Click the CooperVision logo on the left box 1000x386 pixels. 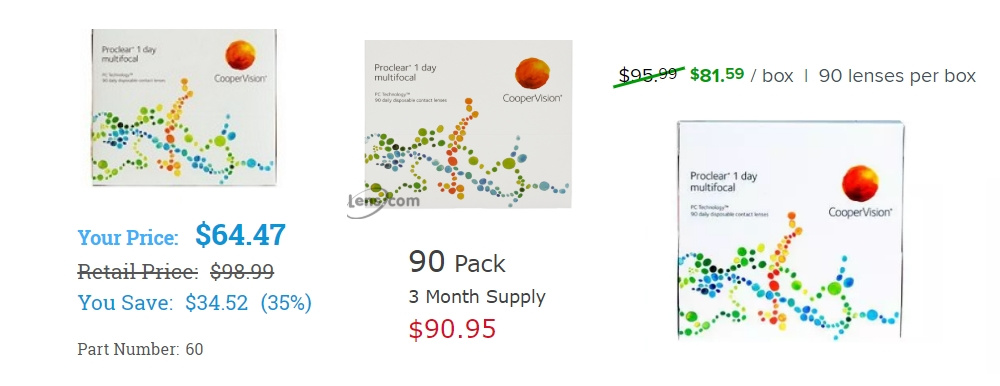pyautogui.click(x=241, y=62)
